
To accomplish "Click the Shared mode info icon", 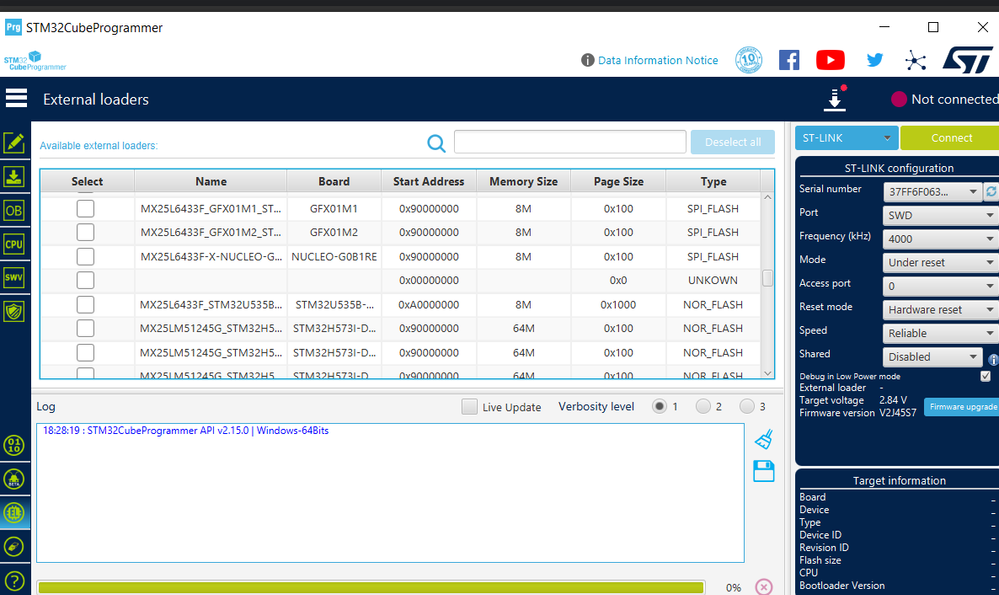I will tap(993, 360).
